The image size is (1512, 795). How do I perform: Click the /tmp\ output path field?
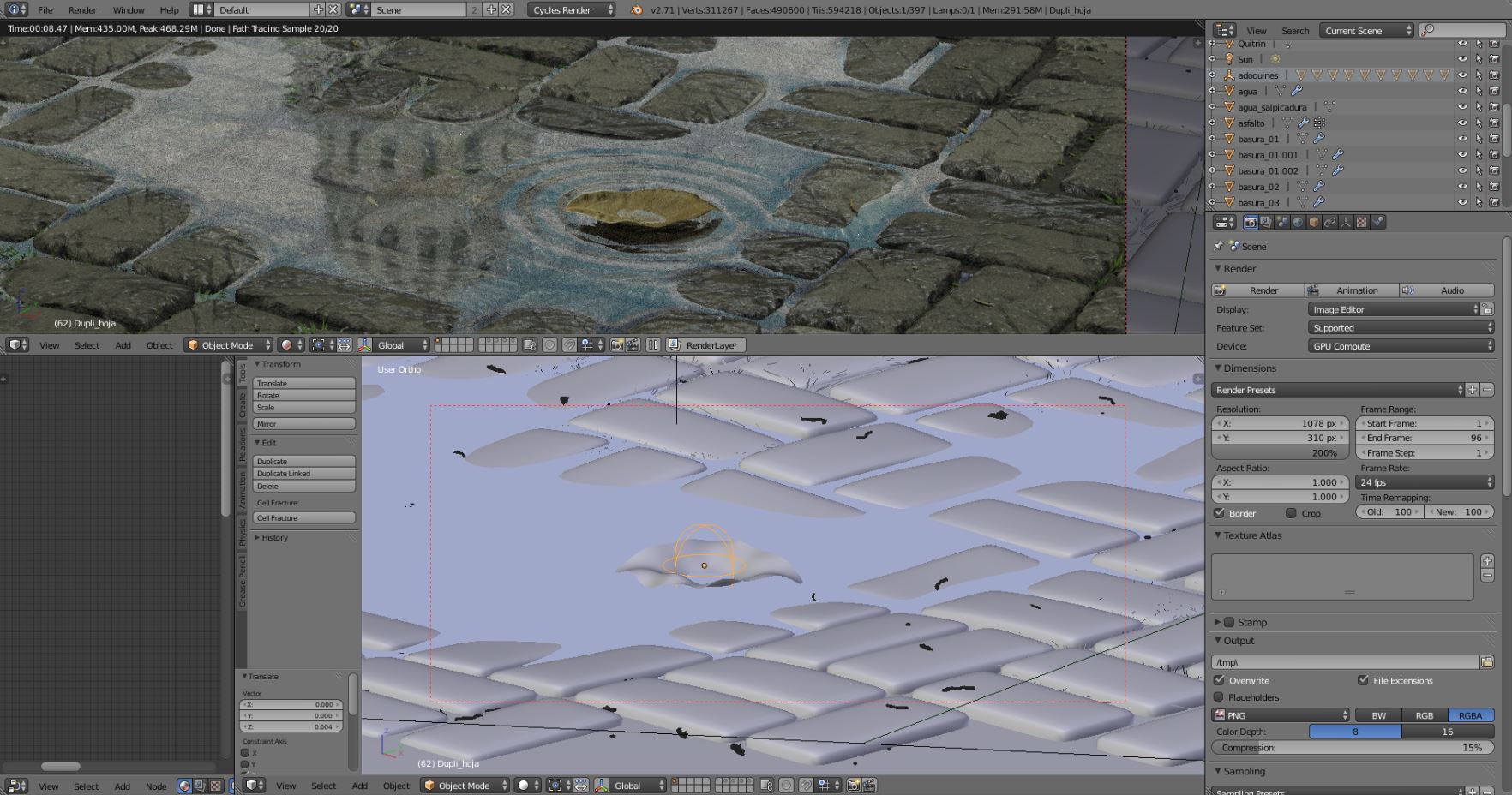tap(1344, 662)
